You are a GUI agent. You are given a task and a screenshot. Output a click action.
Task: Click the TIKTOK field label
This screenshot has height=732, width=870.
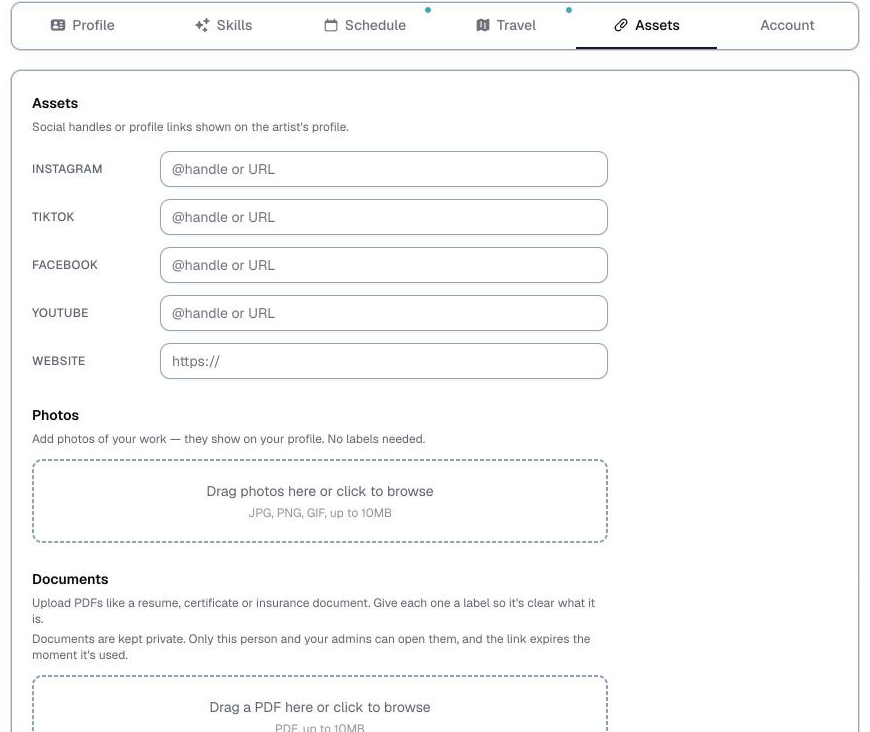[x=53, y=217]
